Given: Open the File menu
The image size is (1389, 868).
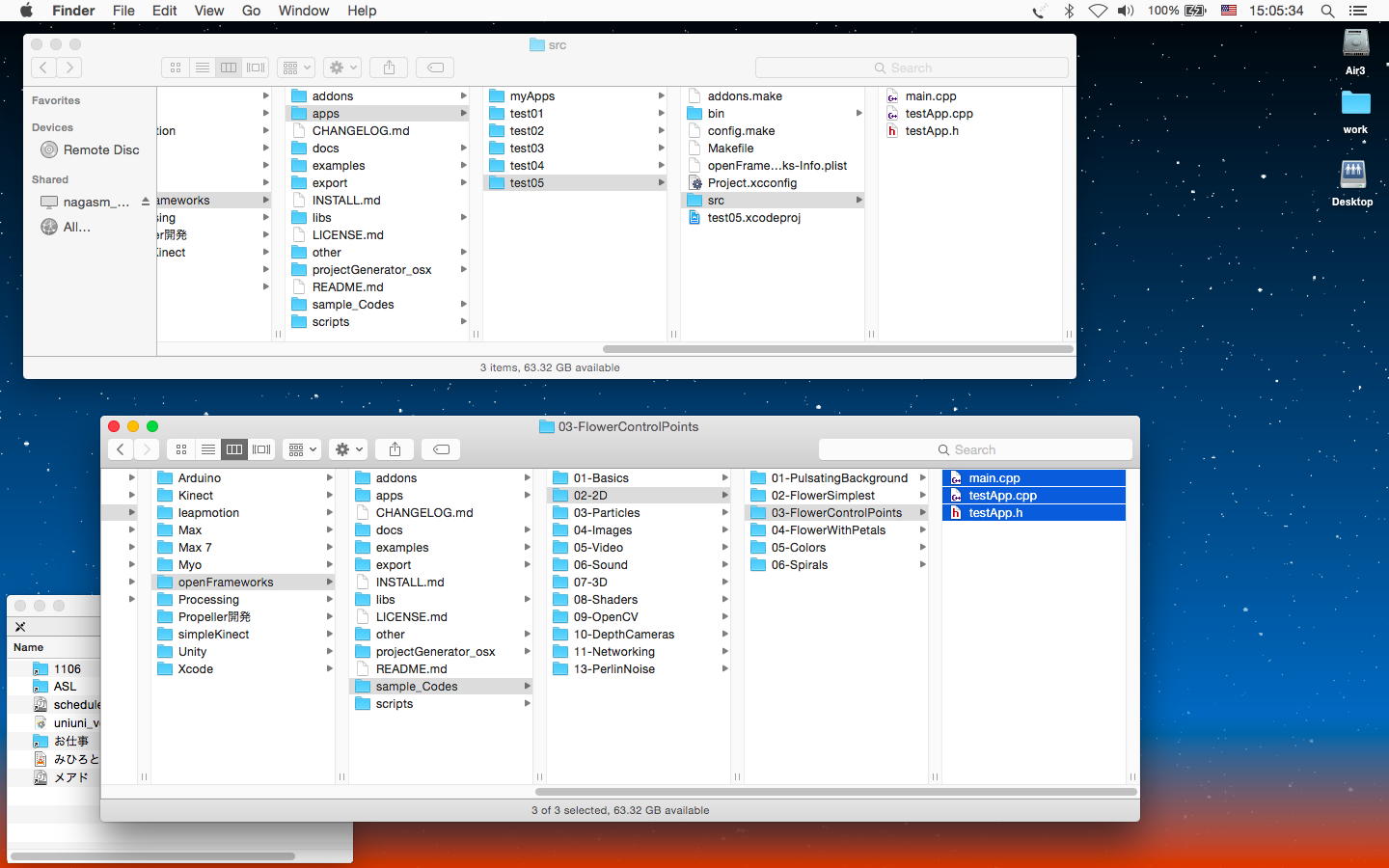Looking at the screenshot, I should pos(123,11).
